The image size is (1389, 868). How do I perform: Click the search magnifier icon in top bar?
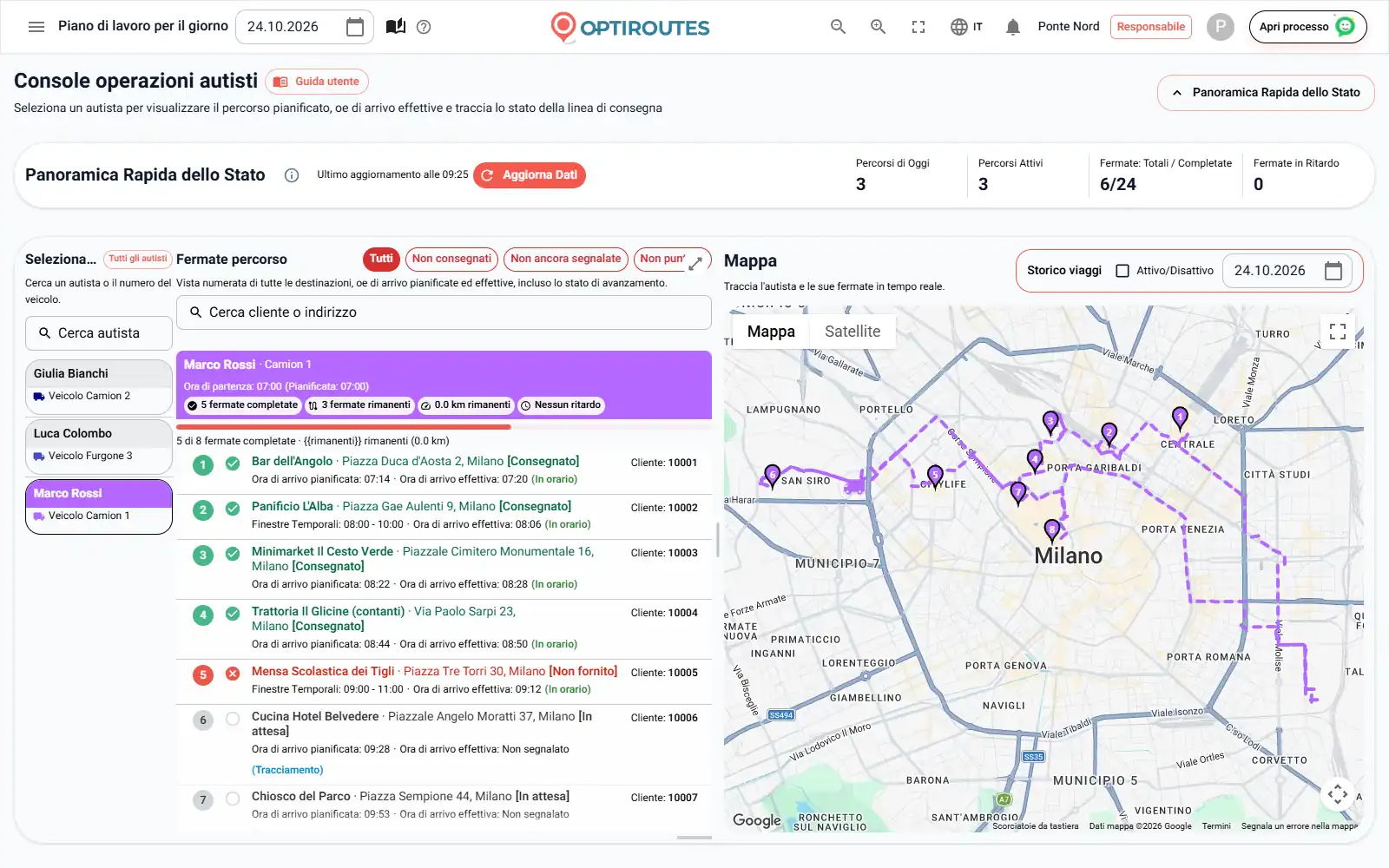[838, 27]
